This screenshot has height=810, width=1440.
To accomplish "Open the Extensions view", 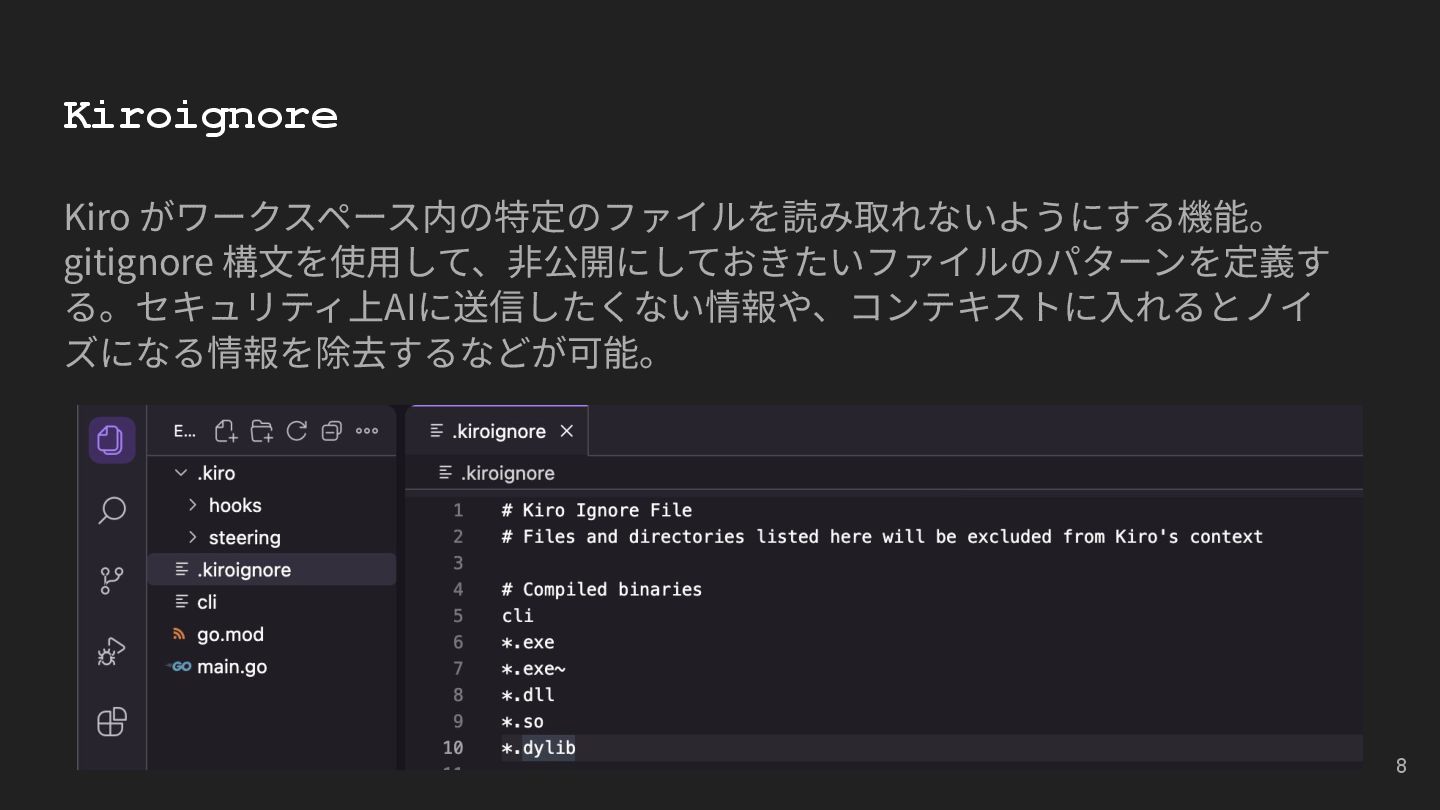I will point(112,722).
